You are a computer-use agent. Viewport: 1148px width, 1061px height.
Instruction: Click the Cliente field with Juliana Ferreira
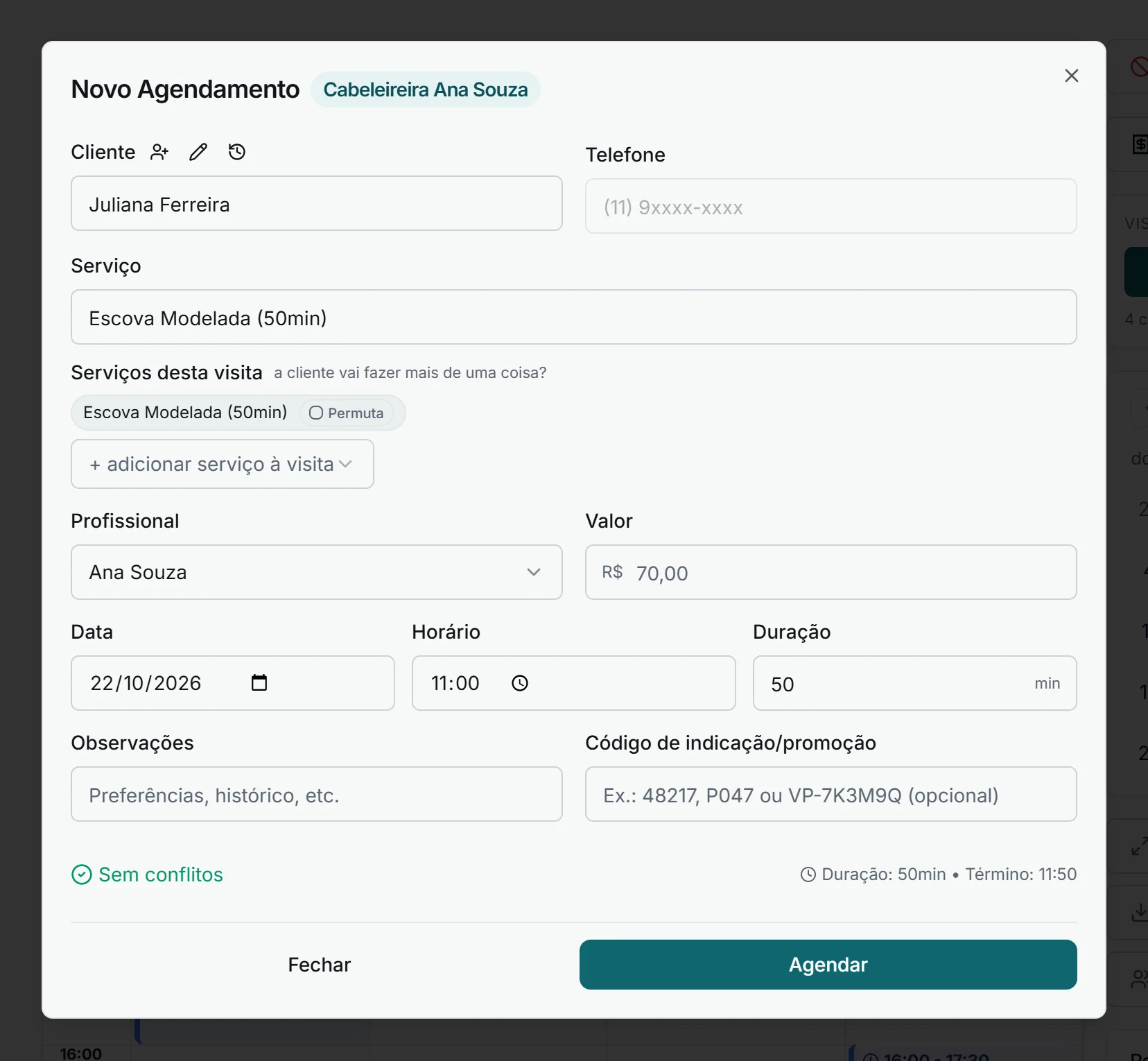pyautogui.click(x=317, y=203)
